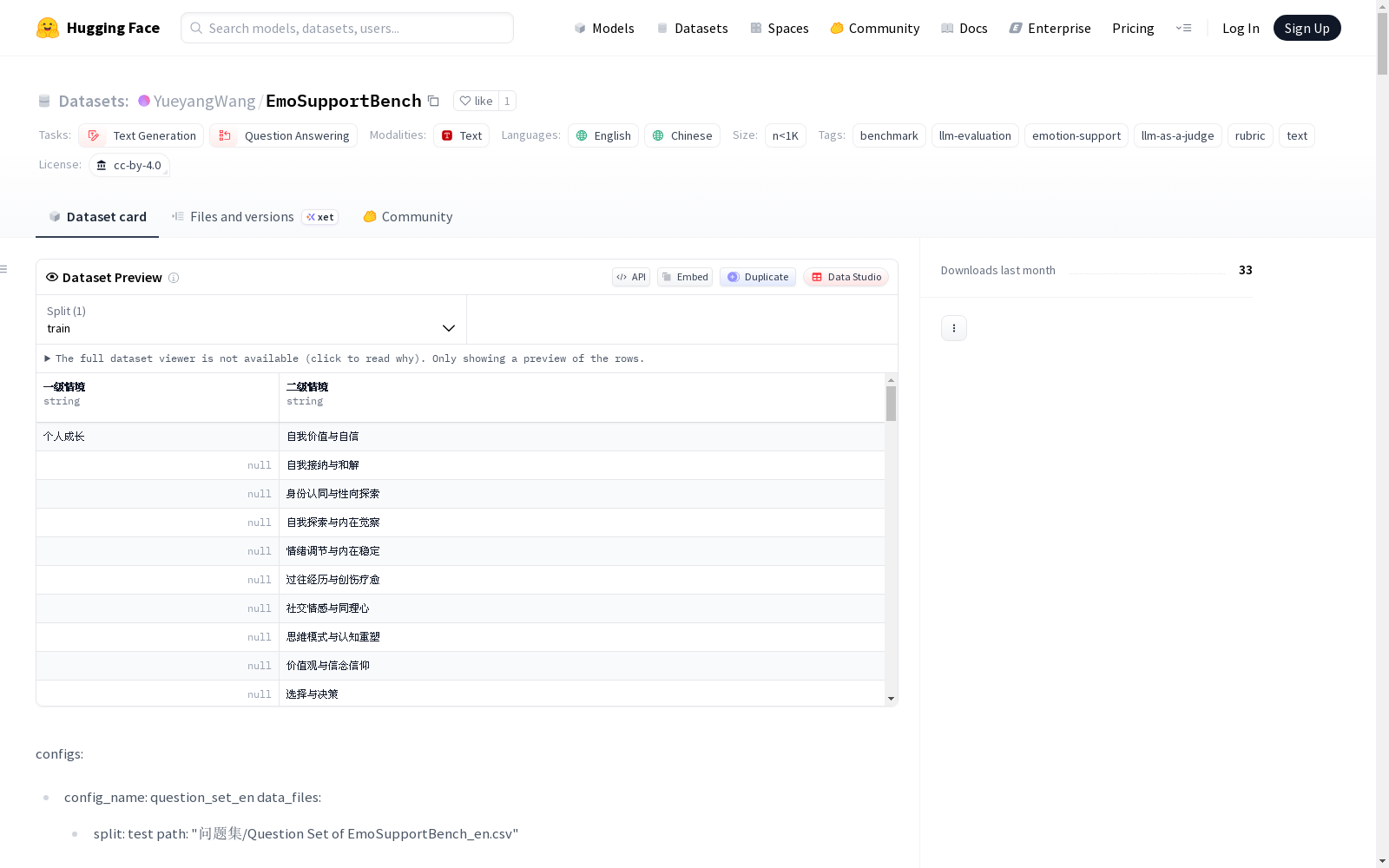Click the emotion-support tag
Viewport: 1389px width, 868px height.
pyautogui.click(x=1076, y=135)
